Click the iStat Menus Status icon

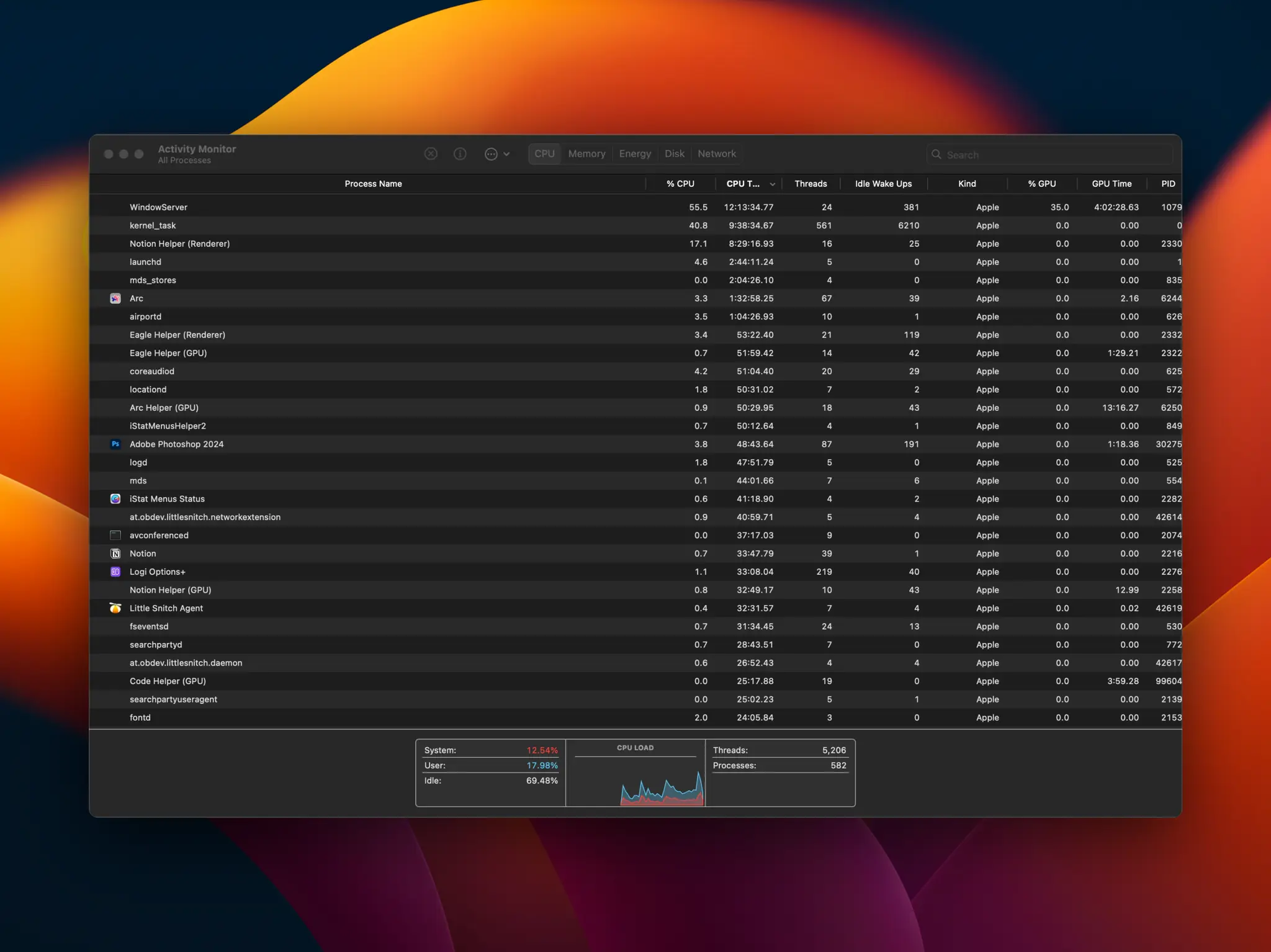[x=115, y=498]
